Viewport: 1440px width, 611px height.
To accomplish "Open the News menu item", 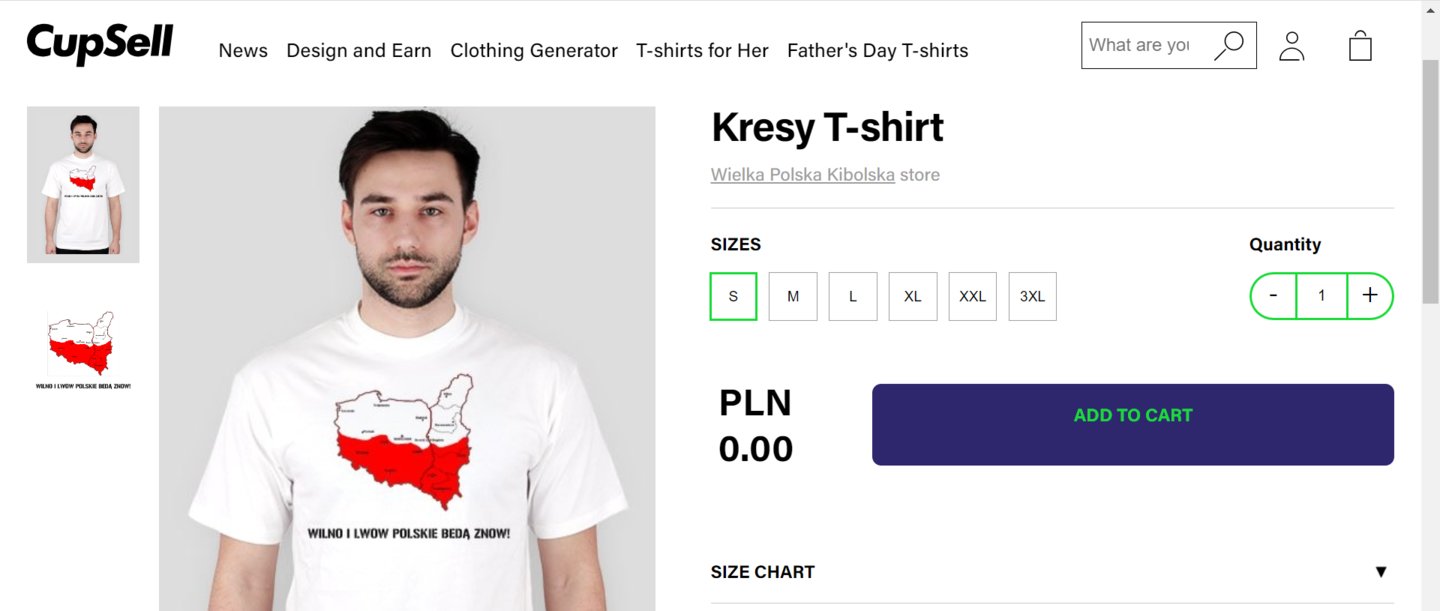I will coord(243,51).
